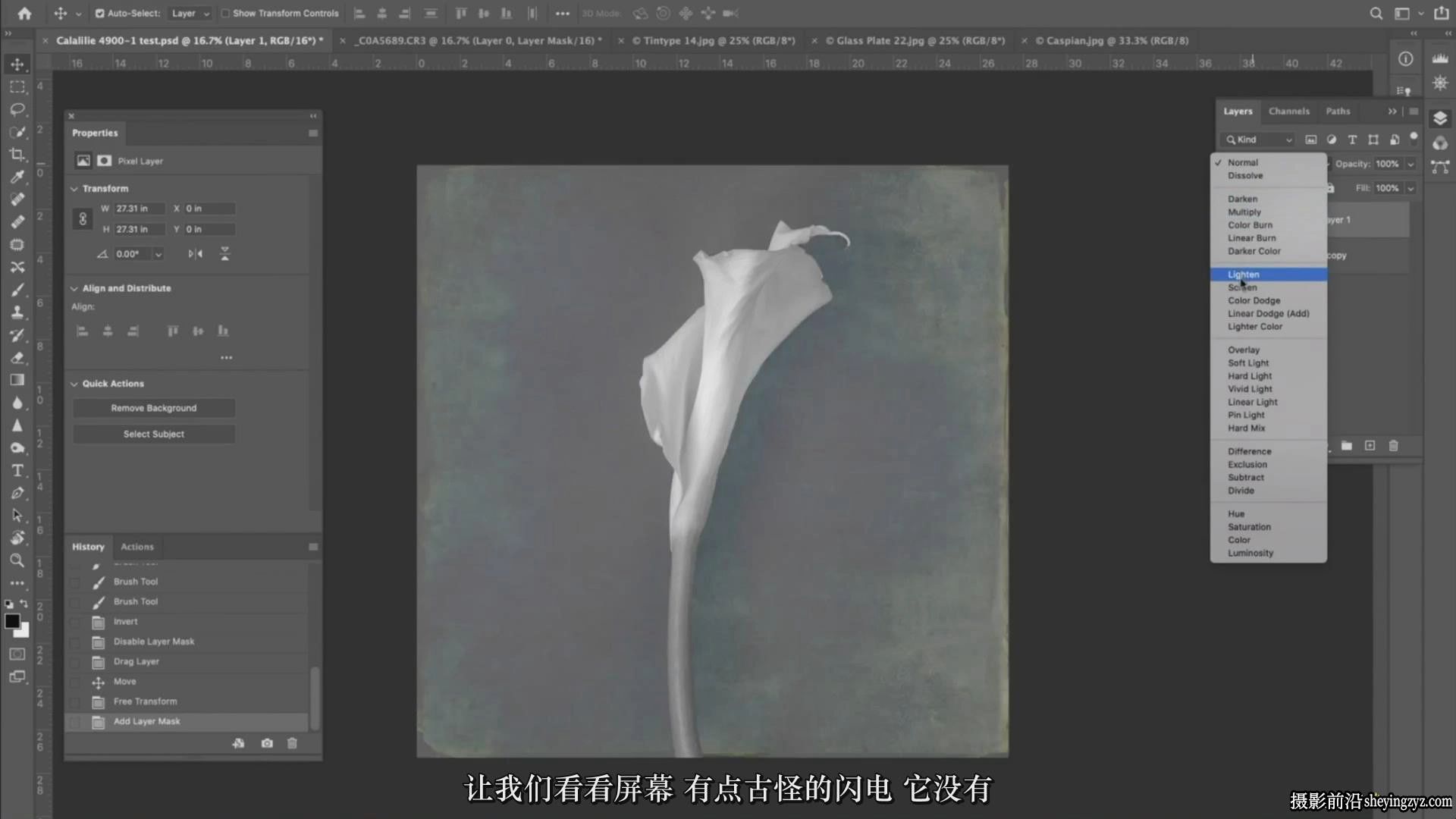
Task: Switch to Caspian.jpg document tab
Action: point(1112,41)
